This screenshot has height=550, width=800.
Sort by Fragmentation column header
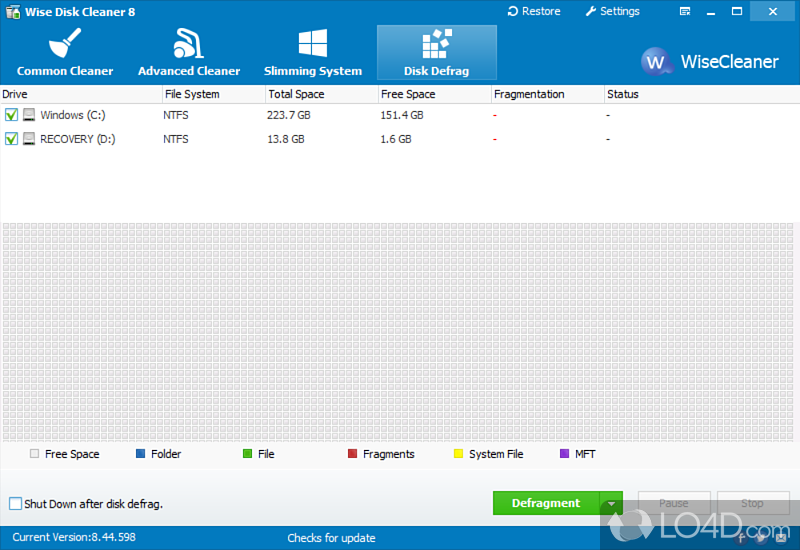(529, 94)
